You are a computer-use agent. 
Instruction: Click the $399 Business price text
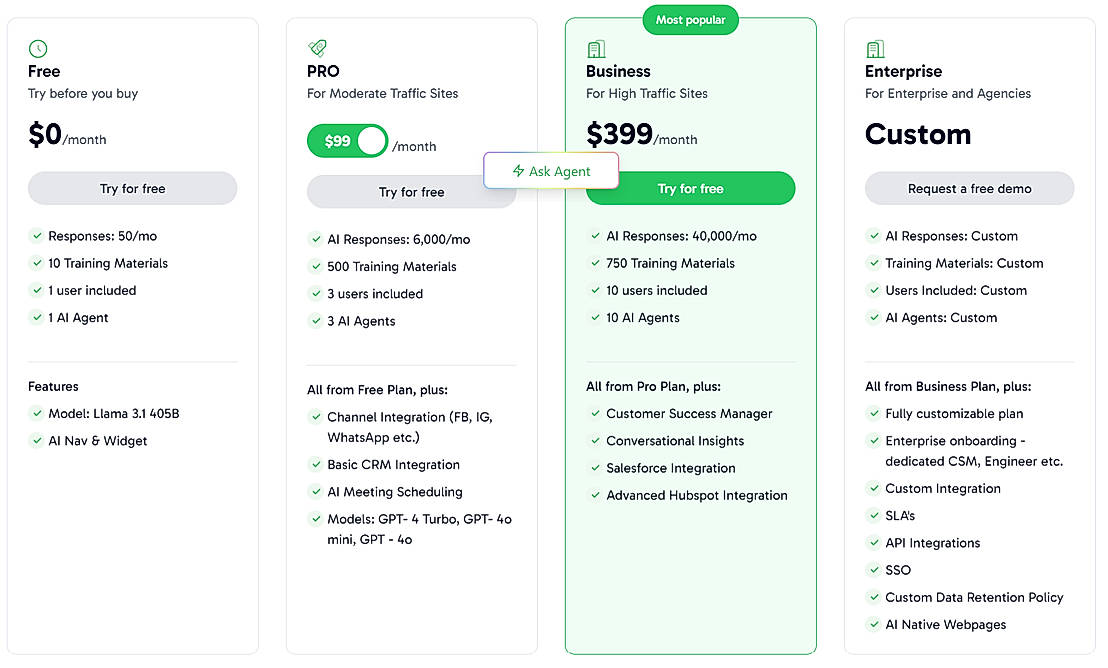(x=619, y=135)
